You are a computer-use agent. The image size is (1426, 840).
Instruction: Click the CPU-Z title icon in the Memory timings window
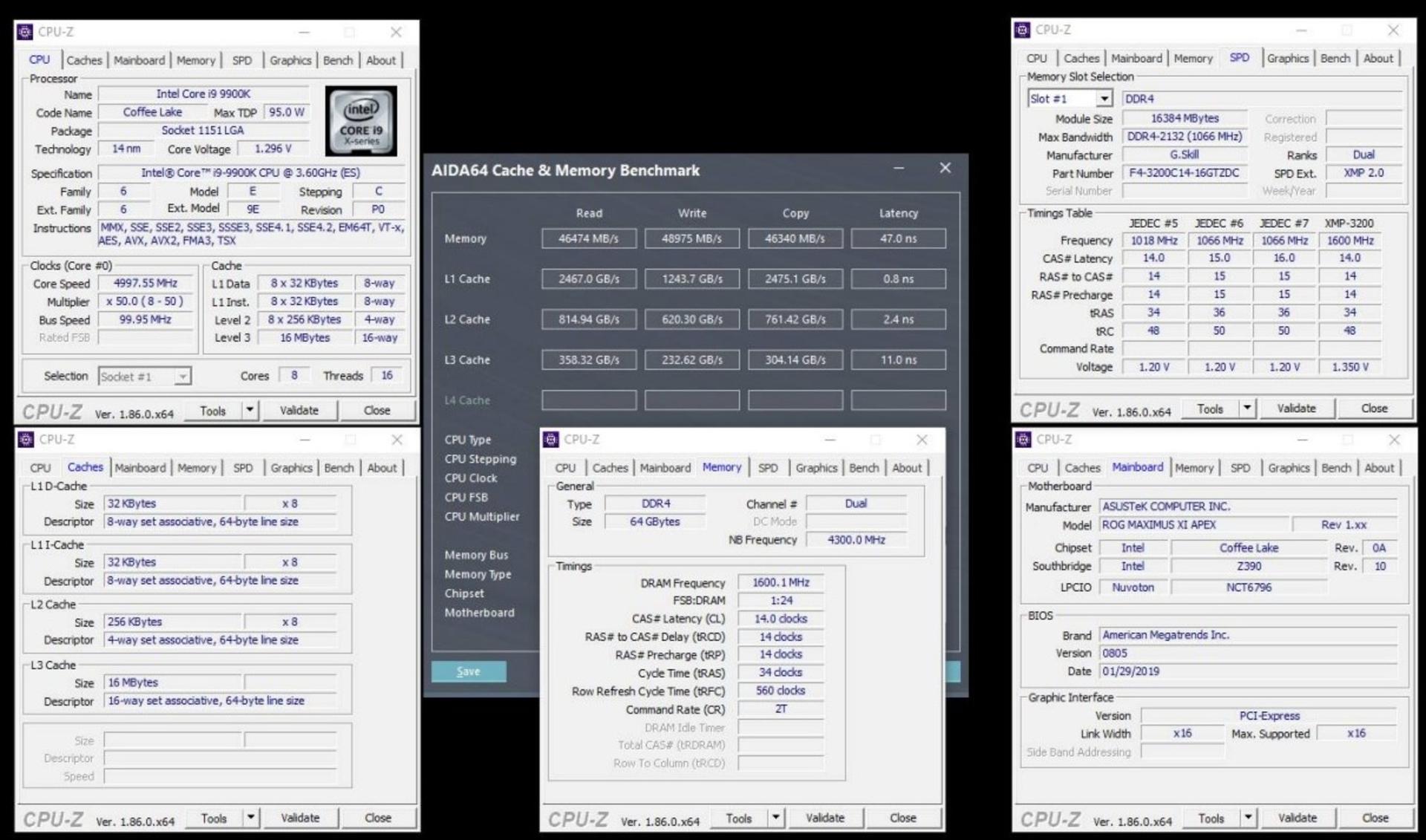(x=551, y=440)
